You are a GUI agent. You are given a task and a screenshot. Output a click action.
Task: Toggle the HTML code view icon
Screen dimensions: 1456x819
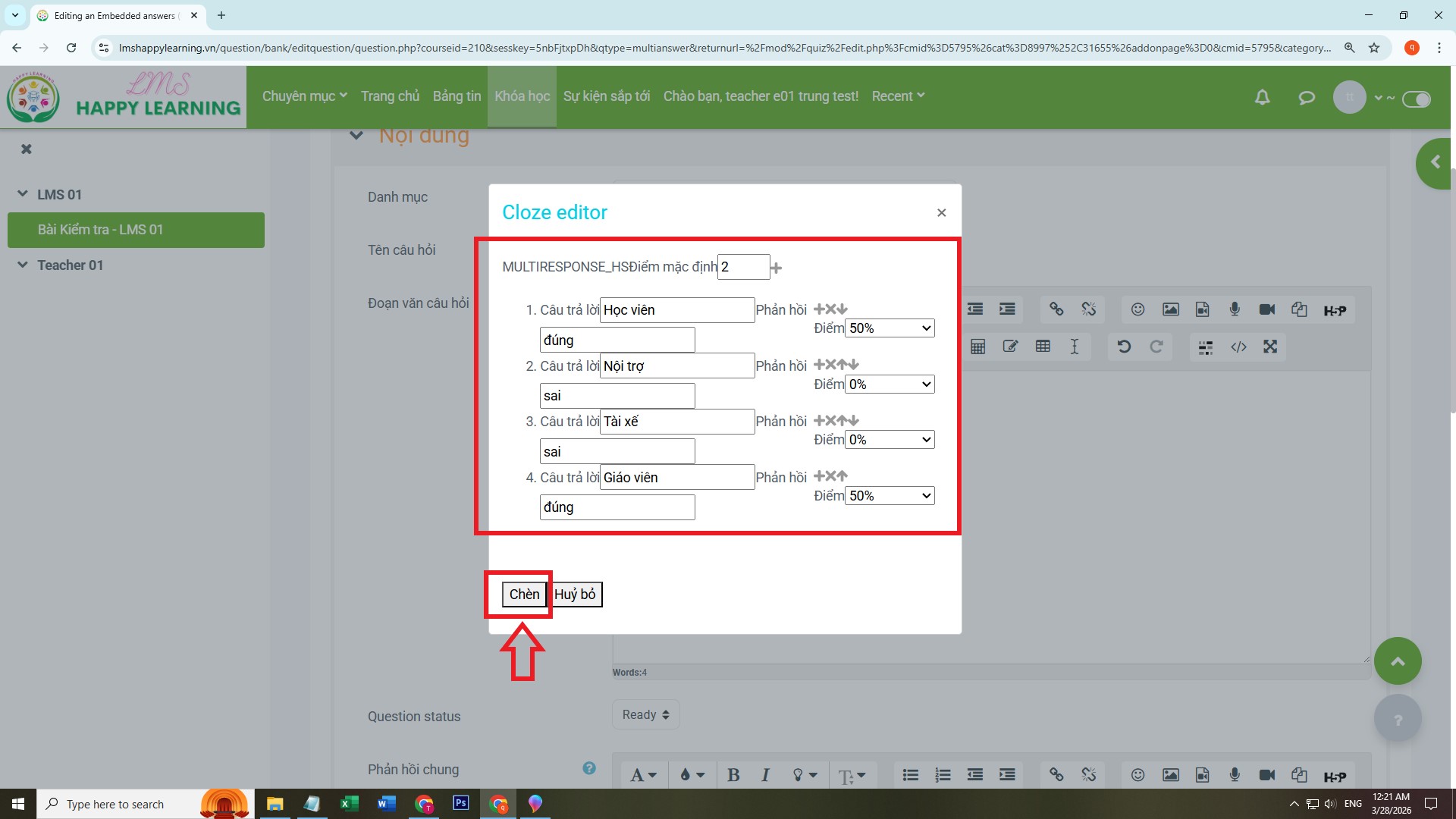[x=1238, y=347]
